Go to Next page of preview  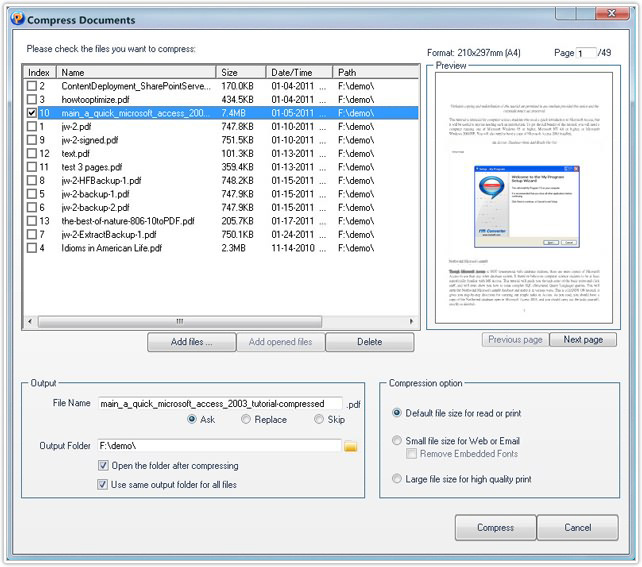pos(583,339)
